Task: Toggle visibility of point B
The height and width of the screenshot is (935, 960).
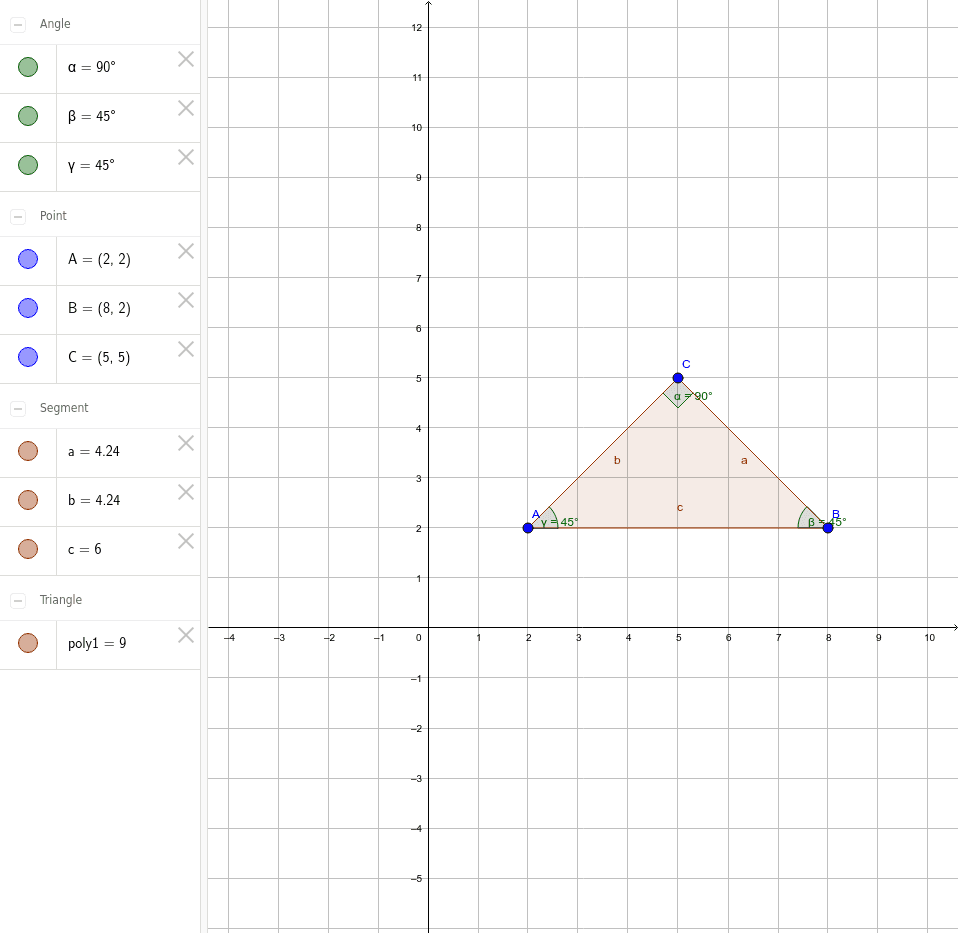Action: [x=27, y=307]
